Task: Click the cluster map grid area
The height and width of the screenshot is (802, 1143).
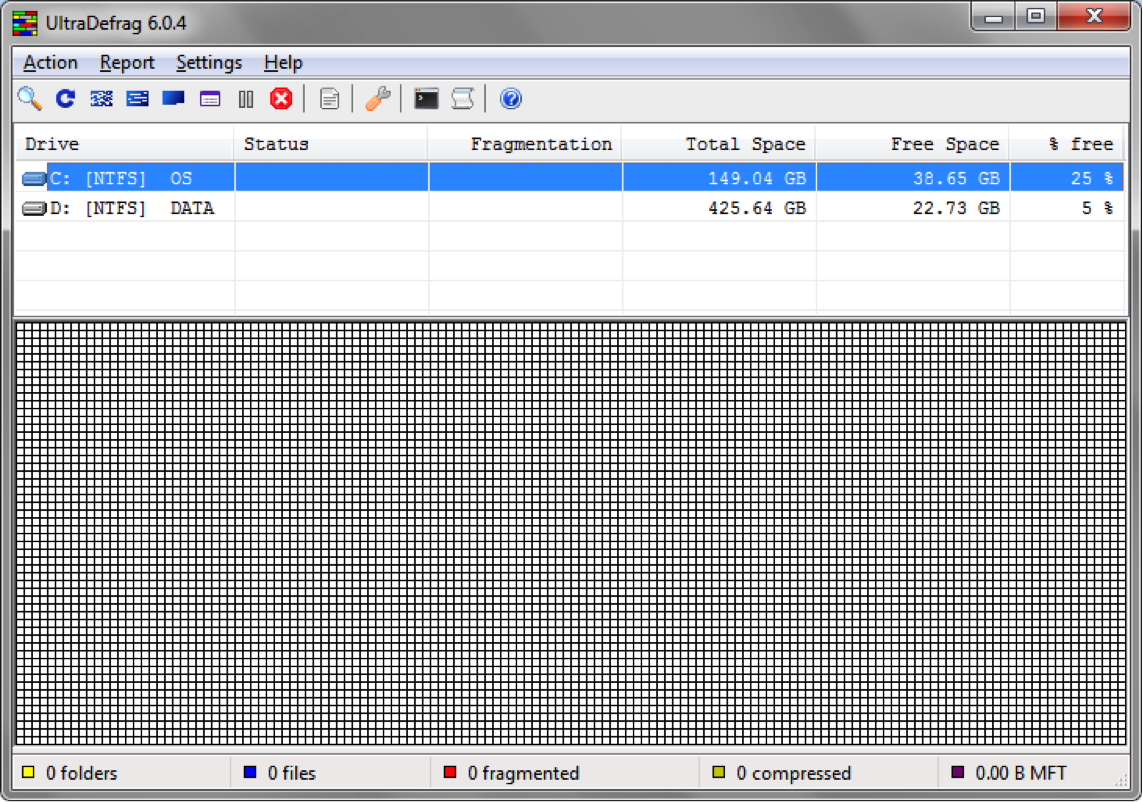Action: (x=571, y=534)
